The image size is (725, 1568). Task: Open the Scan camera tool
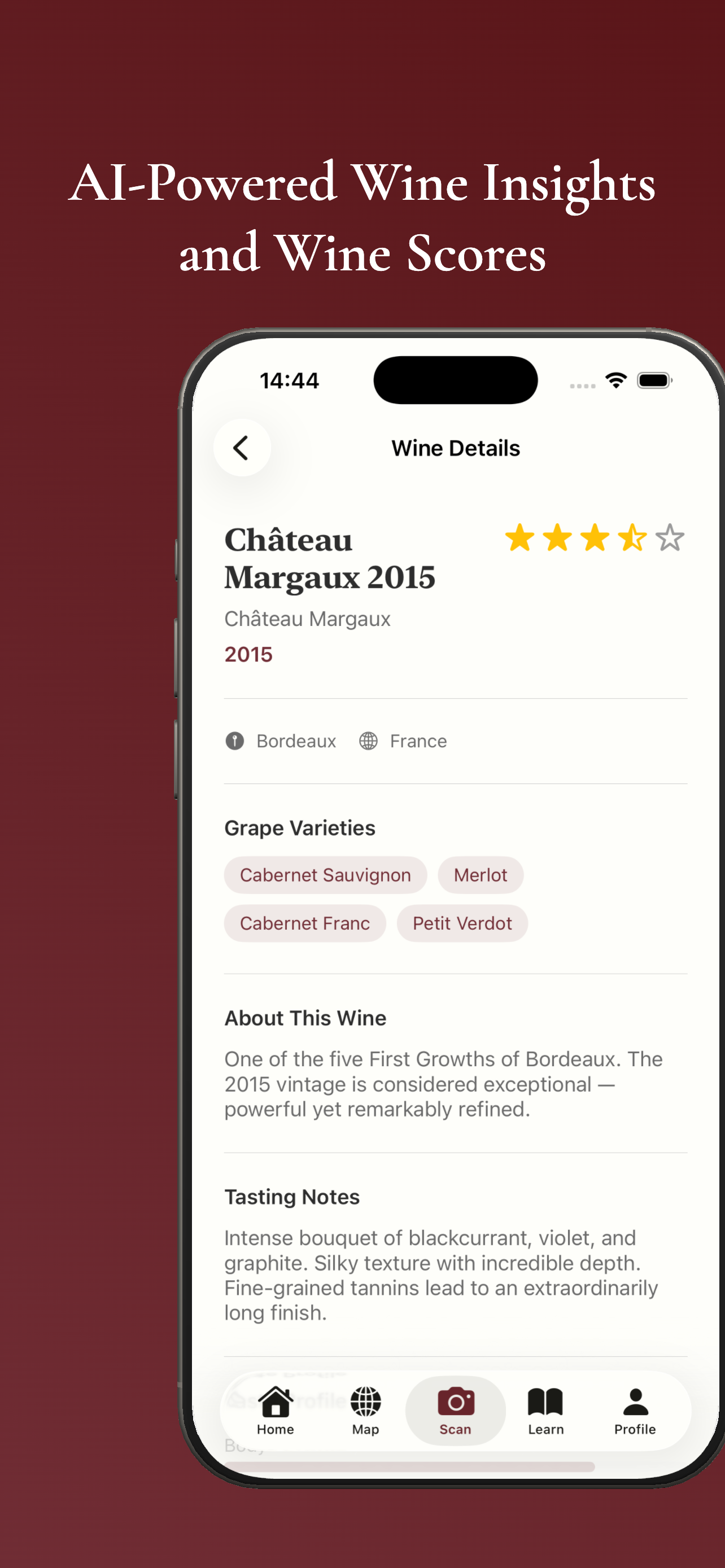tap(455, 1403)
